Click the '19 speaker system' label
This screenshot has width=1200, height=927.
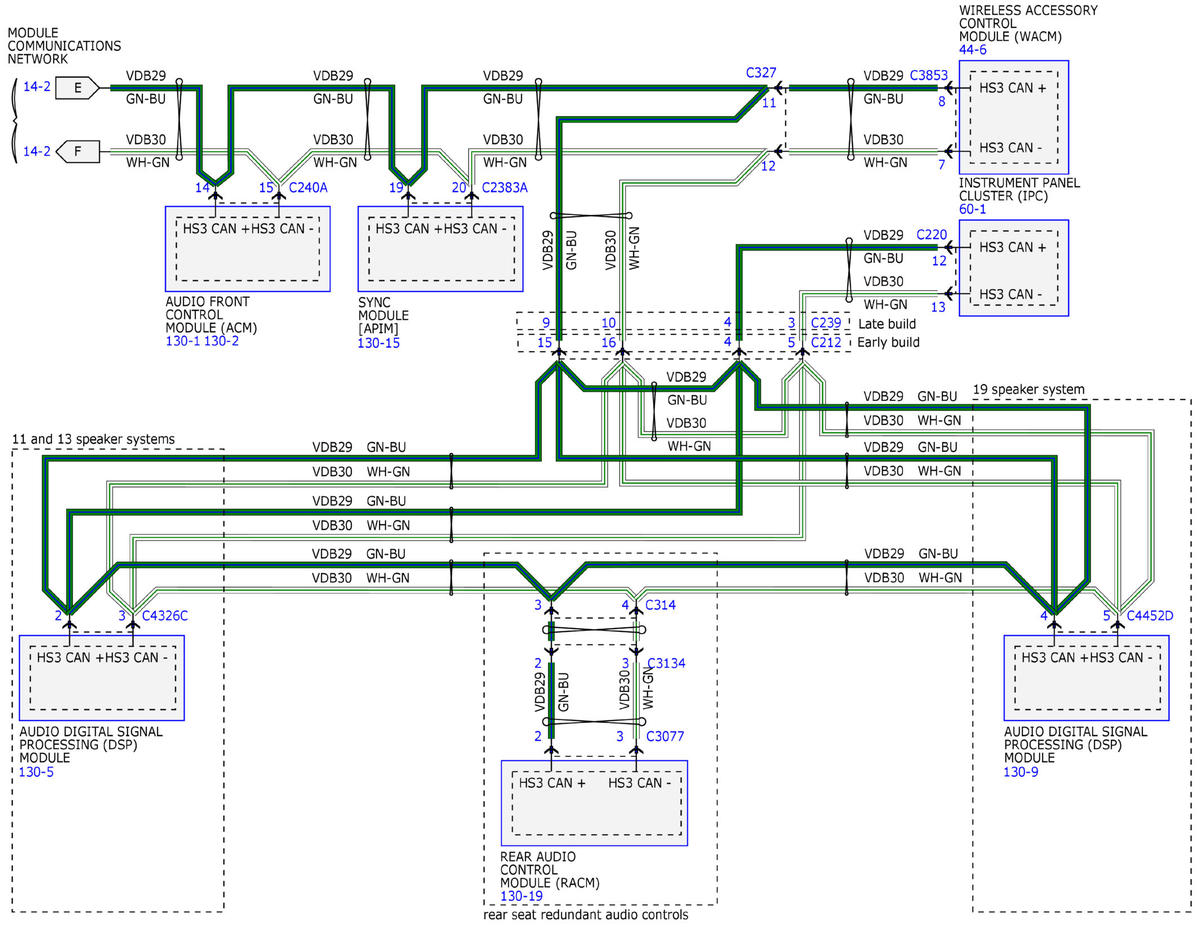point(1029,389)
